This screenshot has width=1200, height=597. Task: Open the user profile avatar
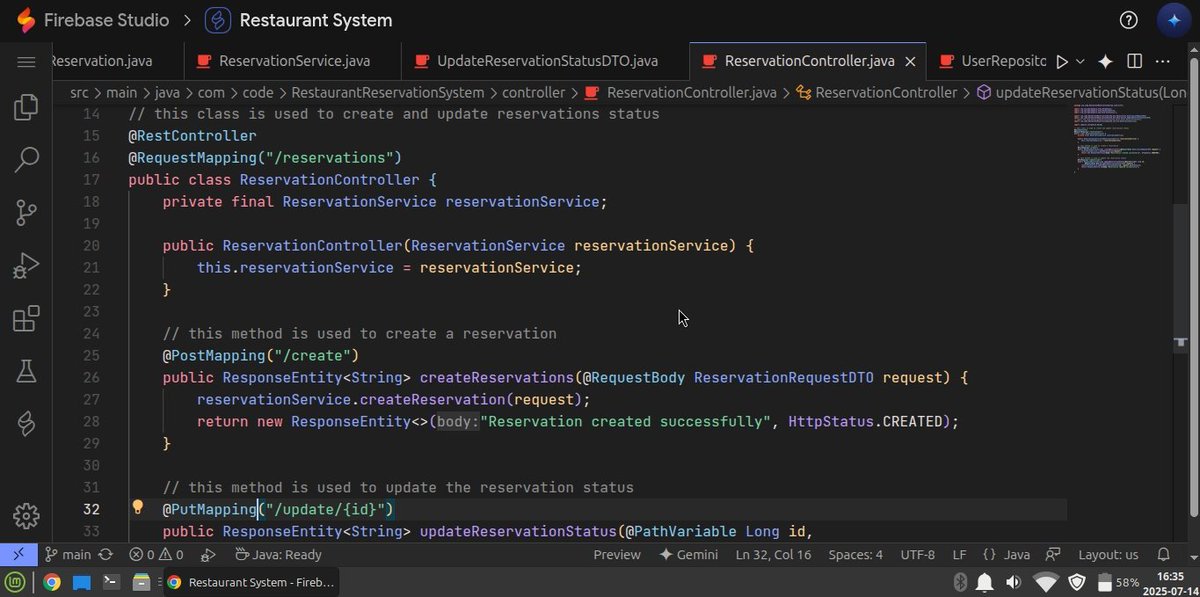(1173, 20)
